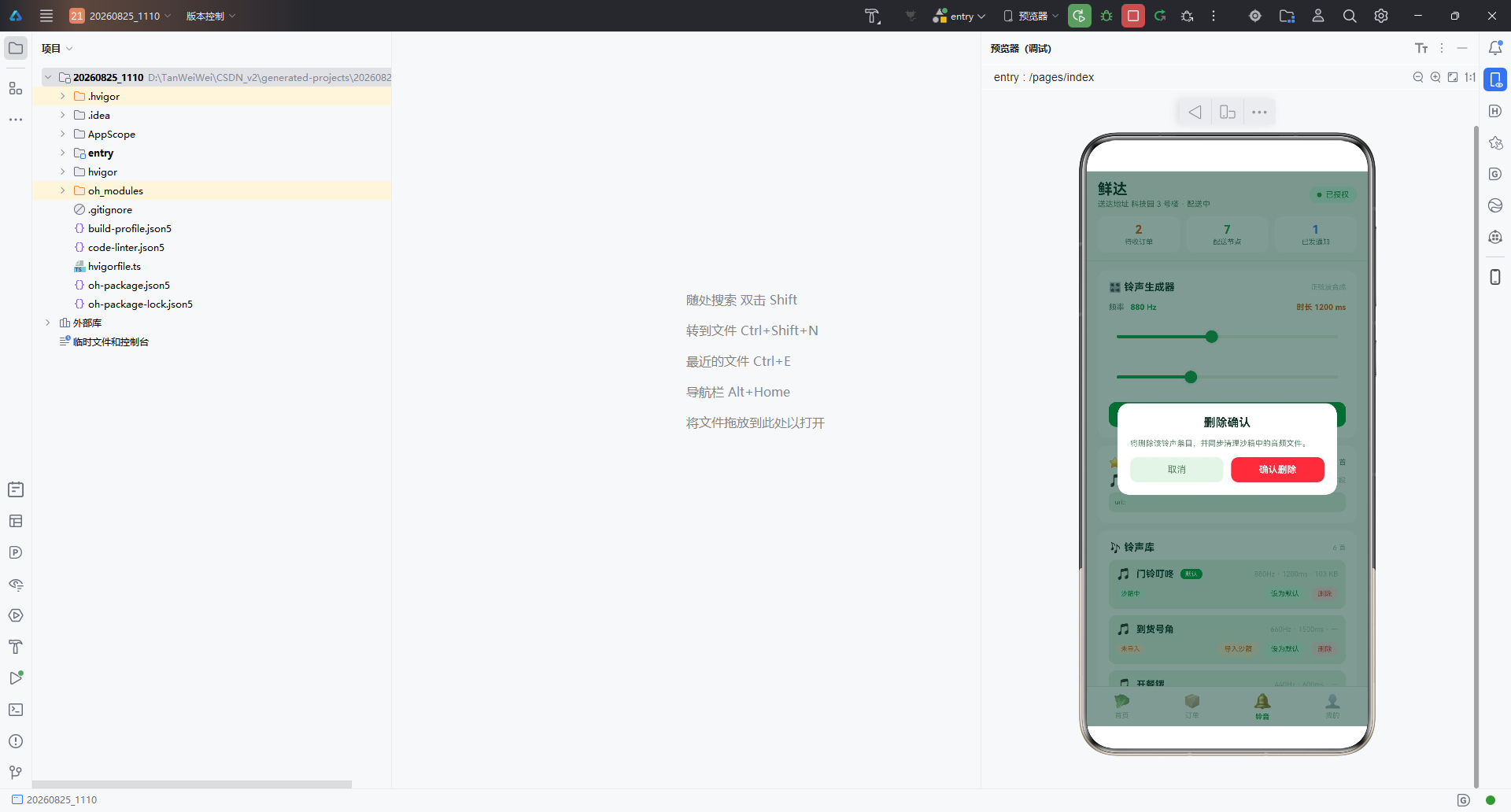1511x812 pixels.
Task: Open the entry run configuration dropdown
Action: tap(959, 16)
